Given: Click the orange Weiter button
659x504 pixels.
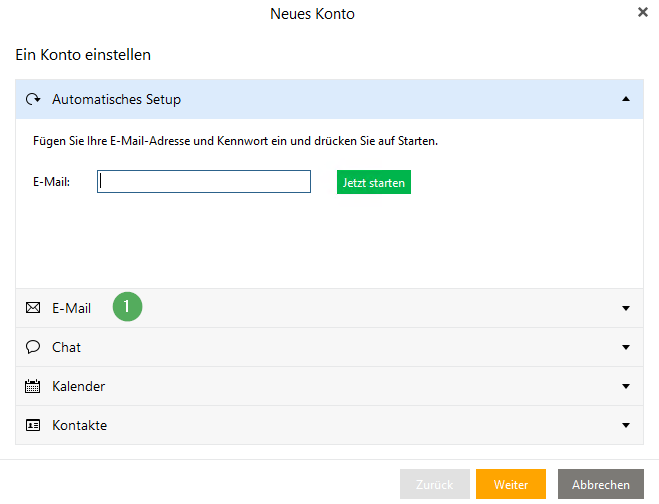Looking at the screenshot, I should [511, 484].
